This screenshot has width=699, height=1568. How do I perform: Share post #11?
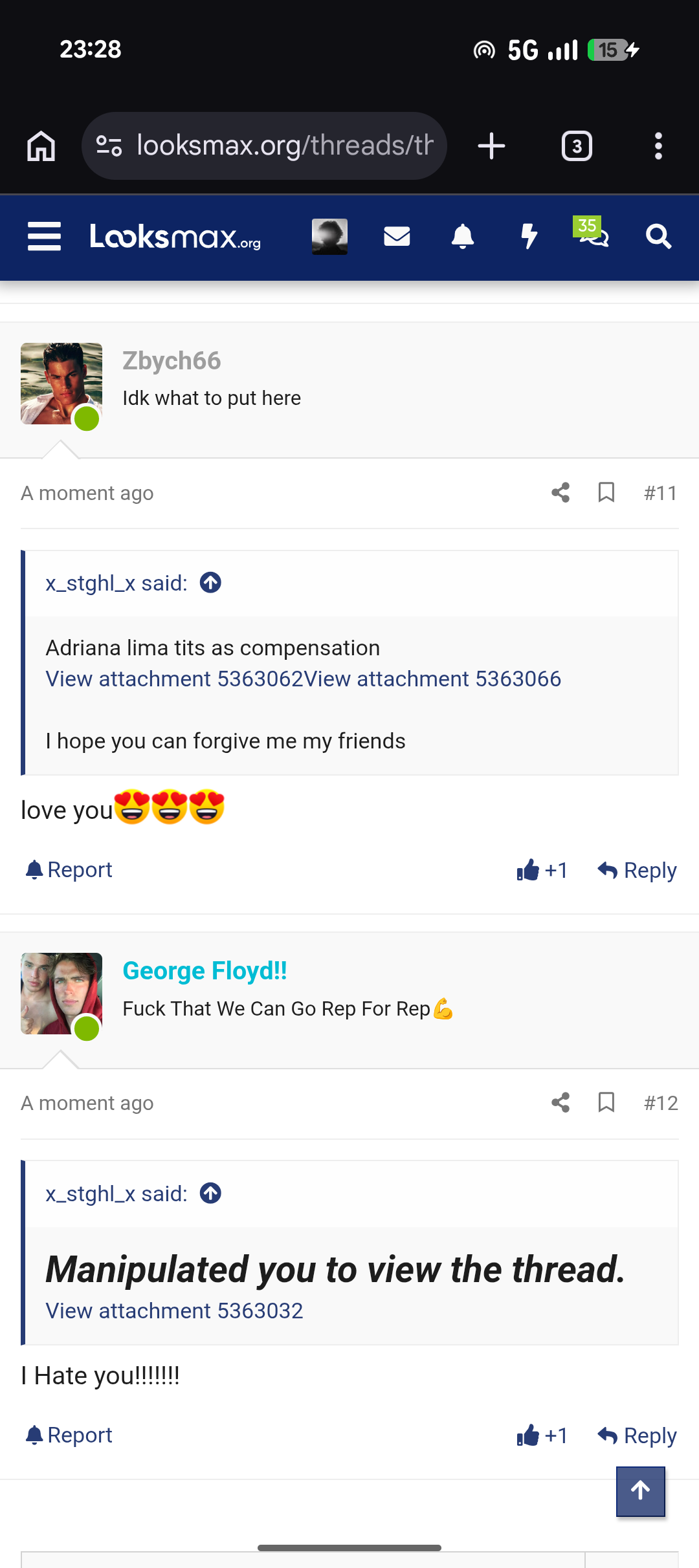560,493
